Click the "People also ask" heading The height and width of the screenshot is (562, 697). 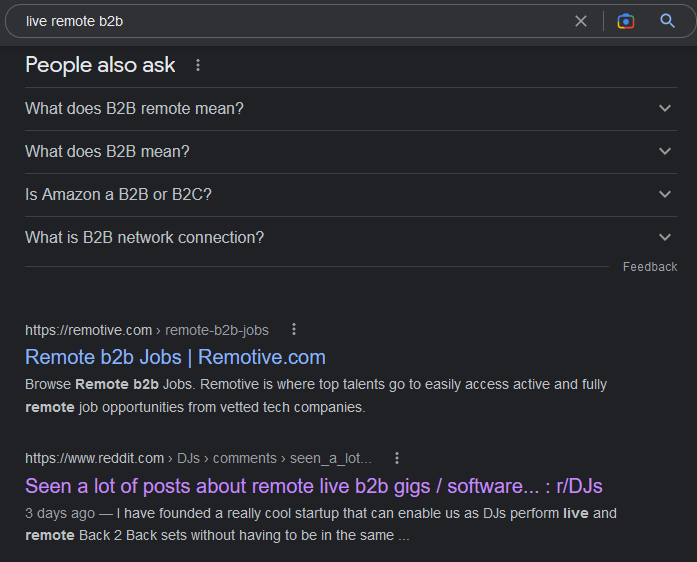(x=100, y=65)
